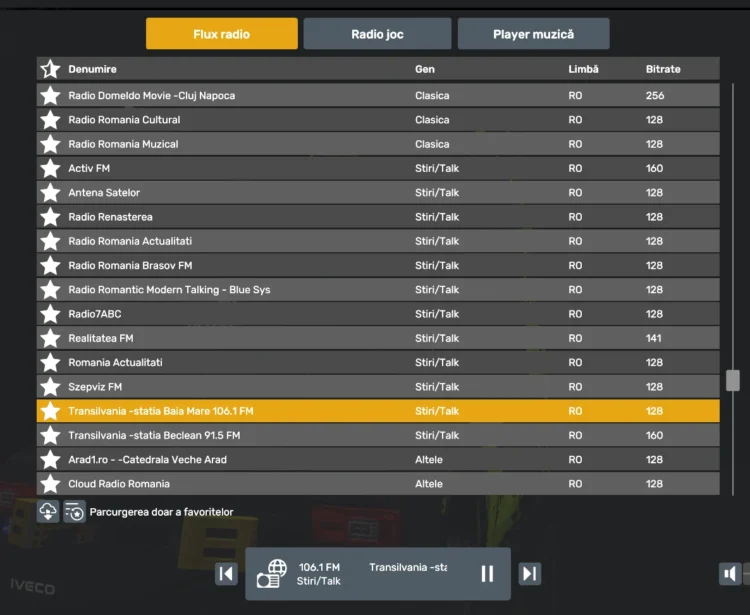Click the star beside Arad1.ro Catedrala Veche
Screen dimensions: 750x615
pos(50,460)
